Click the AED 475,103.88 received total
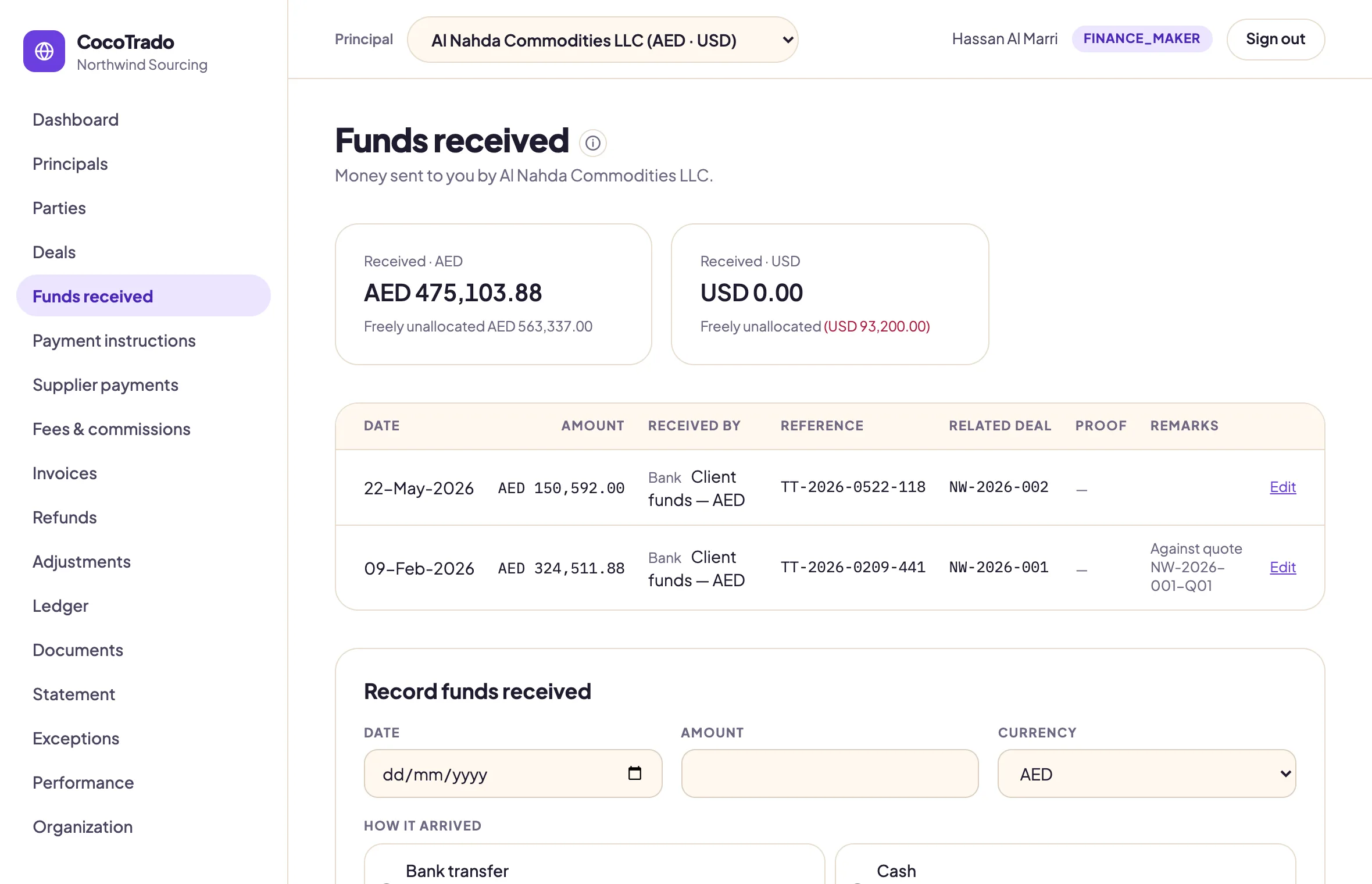 click(x=453, y=293)
